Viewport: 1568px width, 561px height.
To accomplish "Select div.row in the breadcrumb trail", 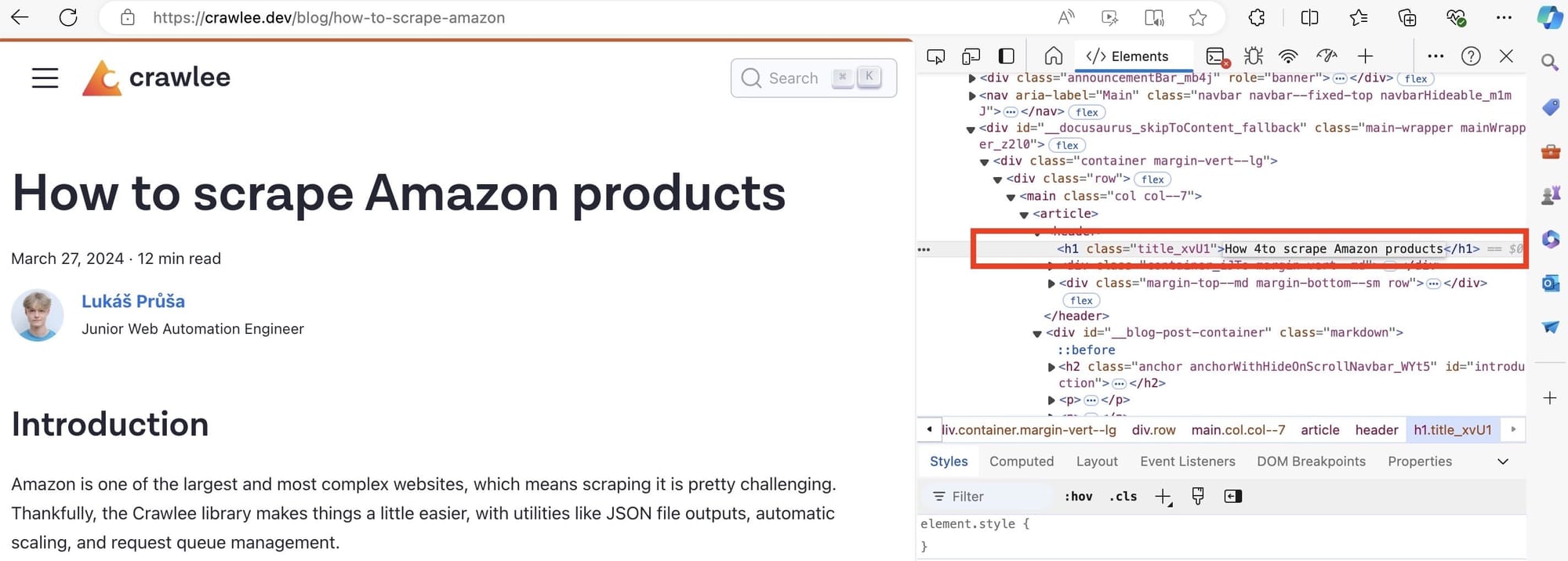I will [x=1153, y=430].
